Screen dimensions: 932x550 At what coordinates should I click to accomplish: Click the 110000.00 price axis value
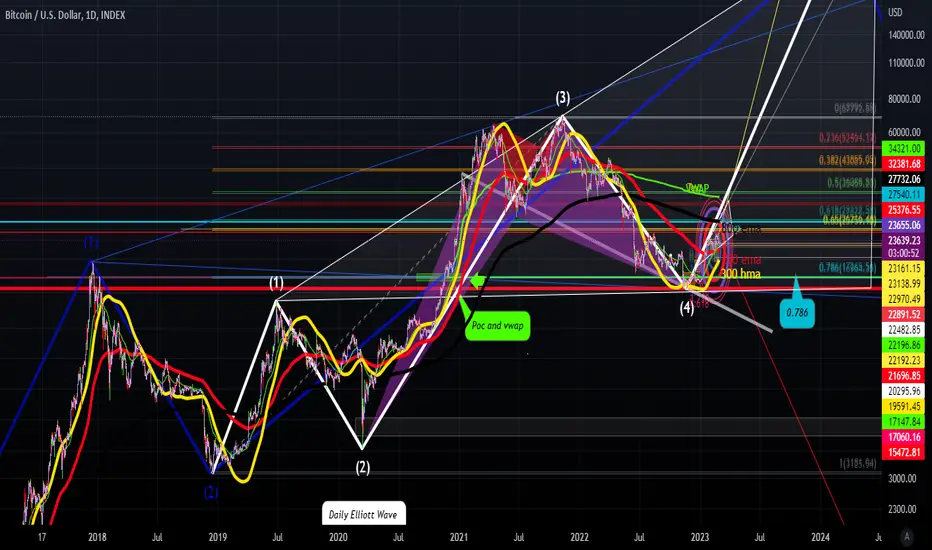point(906,63)
